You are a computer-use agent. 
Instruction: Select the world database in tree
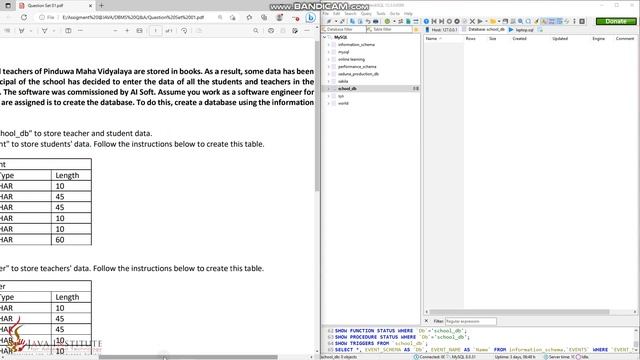pyautogui.click(x=343, y=103)
